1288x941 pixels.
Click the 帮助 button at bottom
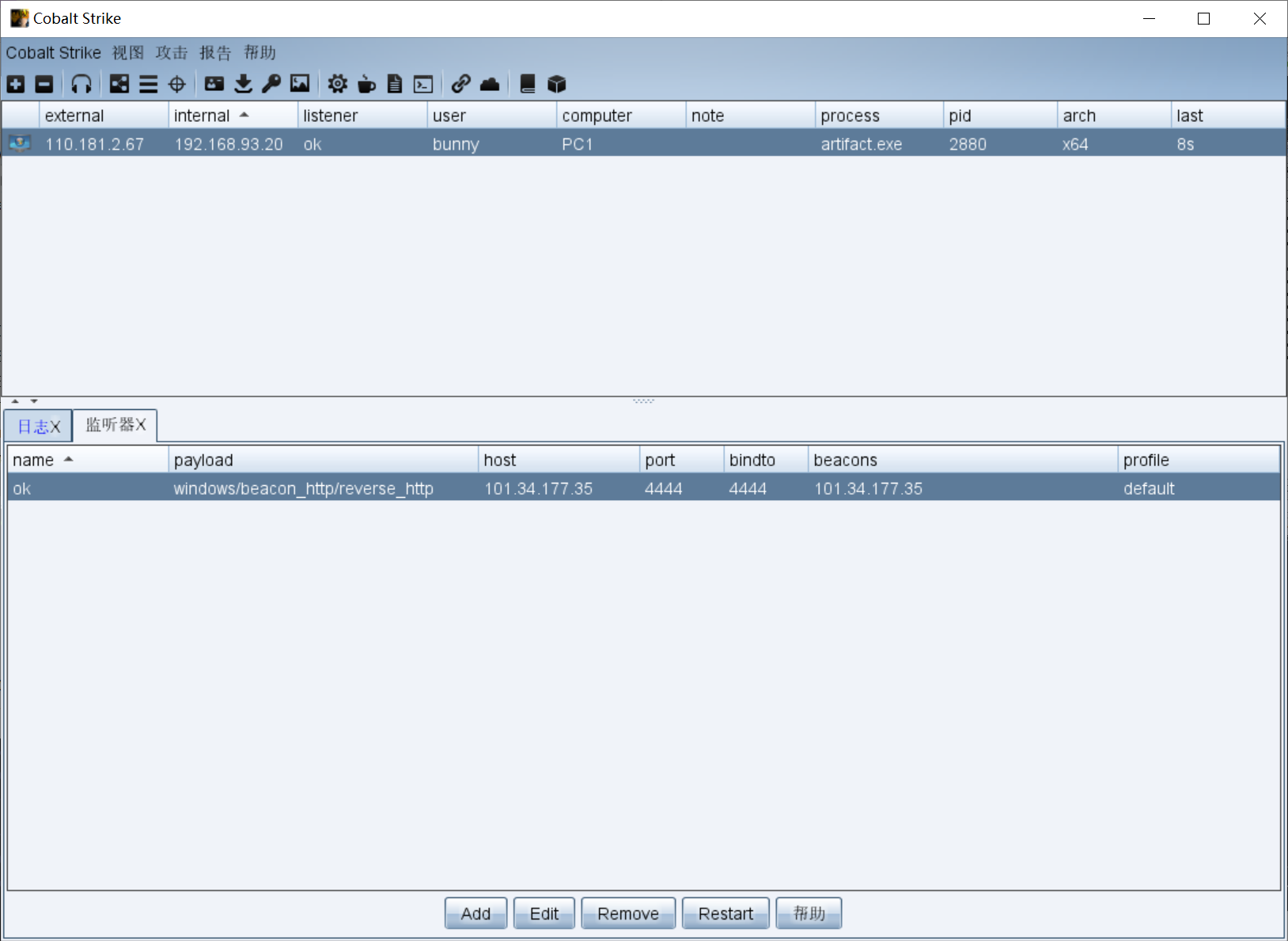(x=809, y=913)
